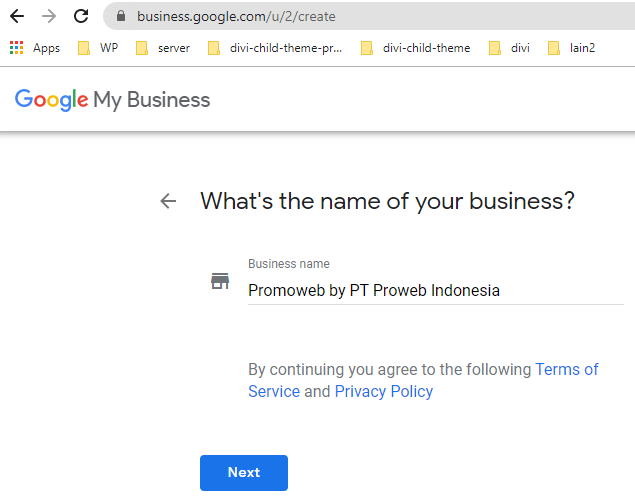Open the lain2 bookmarks folder
635x500 pixels.
571,48
